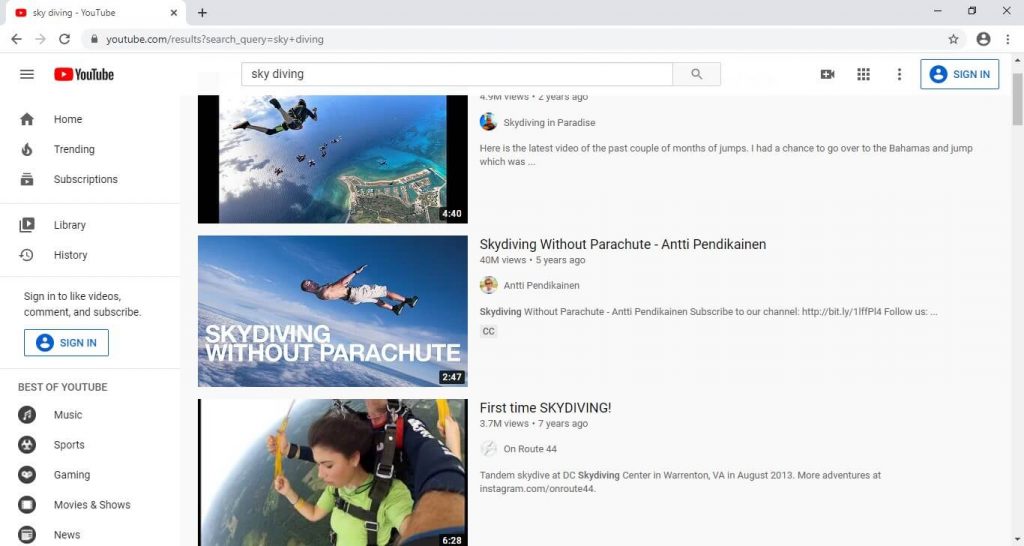Click Skydiving in Paradise channel avatar

point(488,122)
